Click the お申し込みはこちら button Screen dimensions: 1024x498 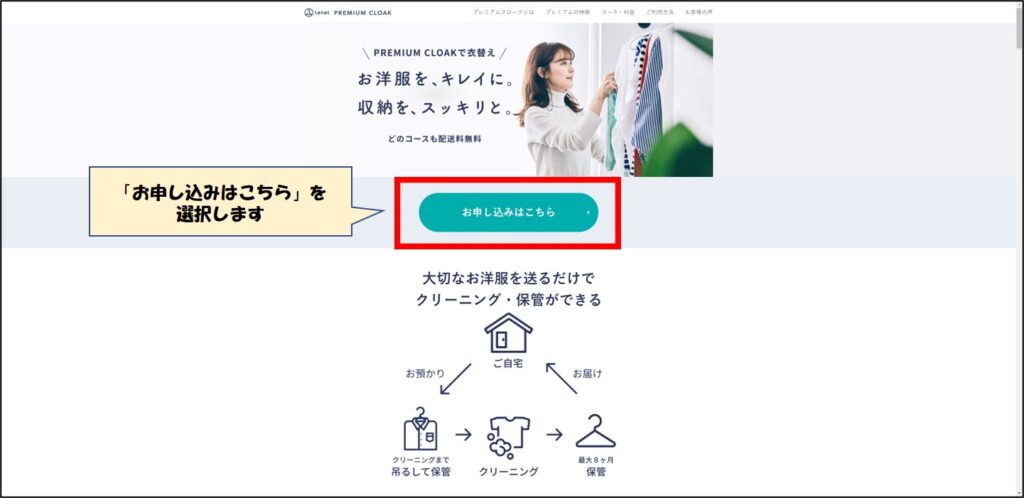[508, 212]
